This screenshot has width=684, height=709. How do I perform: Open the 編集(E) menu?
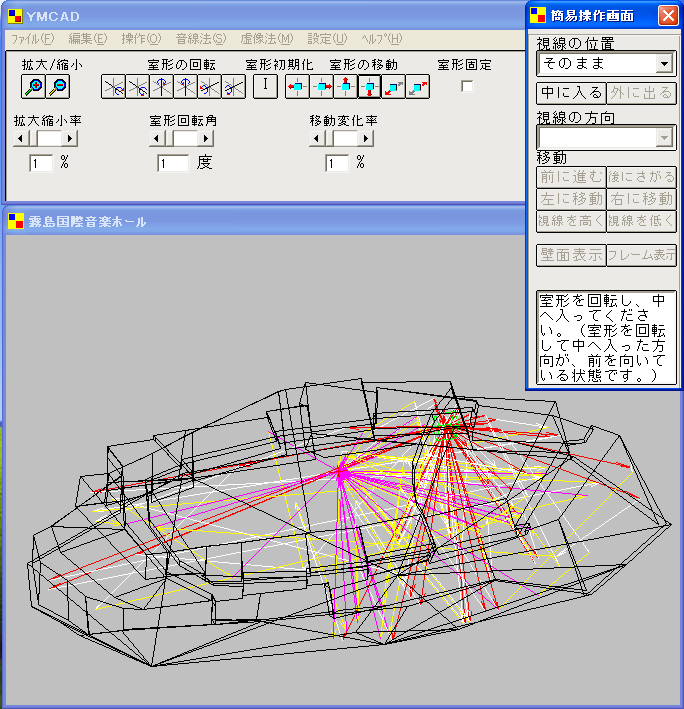tap(88, 39)
